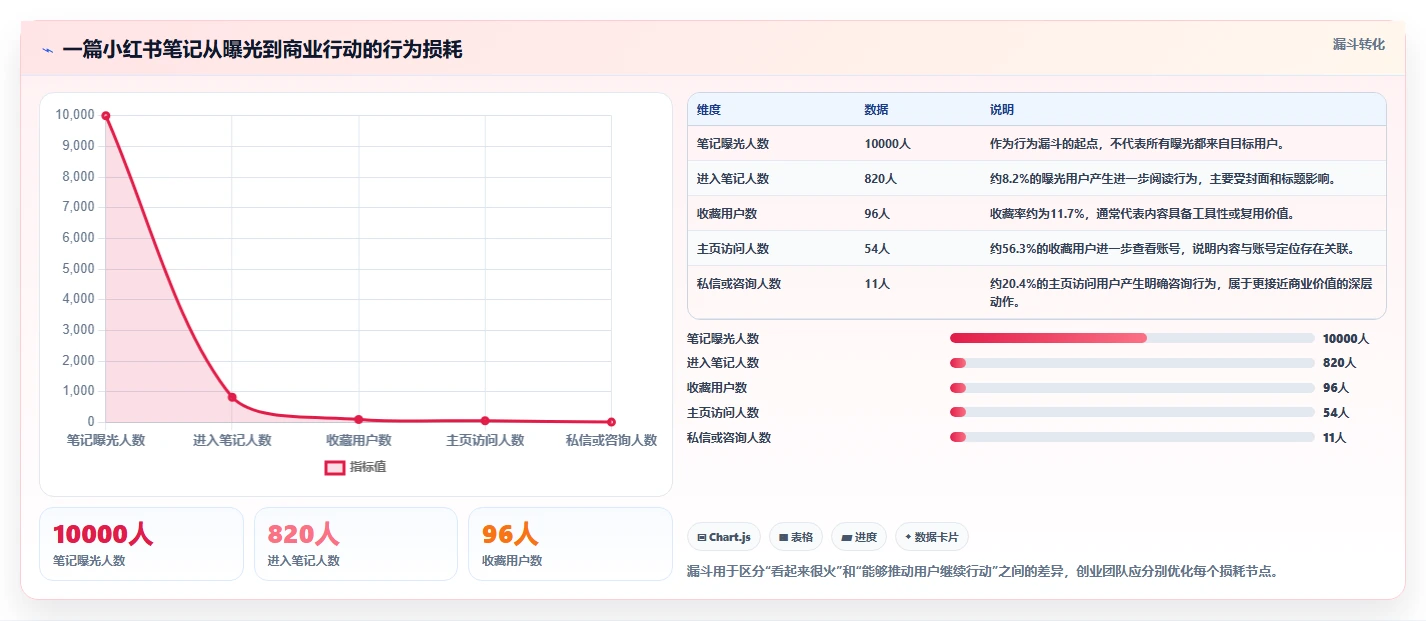
Task: Click the 进入笔记人数 progress bar
Action: coord(1132,363)
